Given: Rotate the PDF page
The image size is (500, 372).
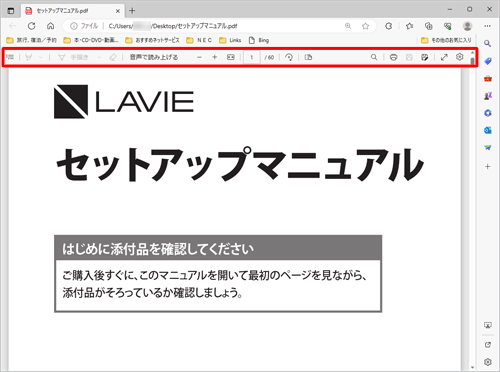Looking at the screenshot, I should 289,57.
